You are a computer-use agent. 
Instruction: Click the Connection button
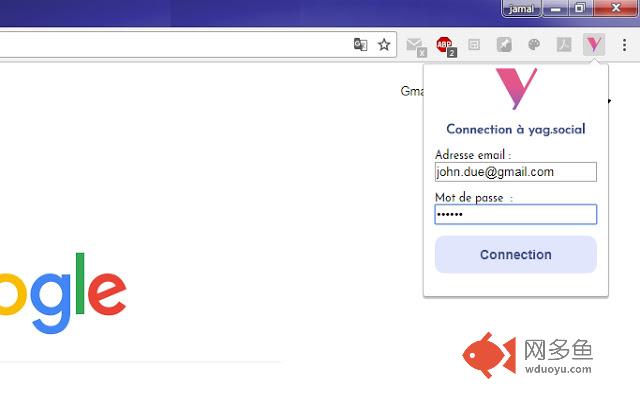click(x=516, y=254)
